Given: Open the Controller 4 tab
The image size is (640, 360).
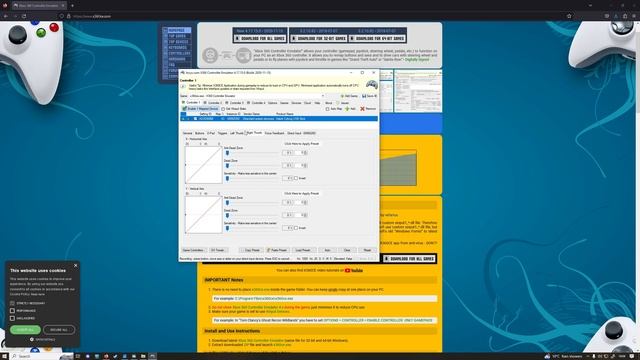Looking at the screenshot, I should (256, 103).
